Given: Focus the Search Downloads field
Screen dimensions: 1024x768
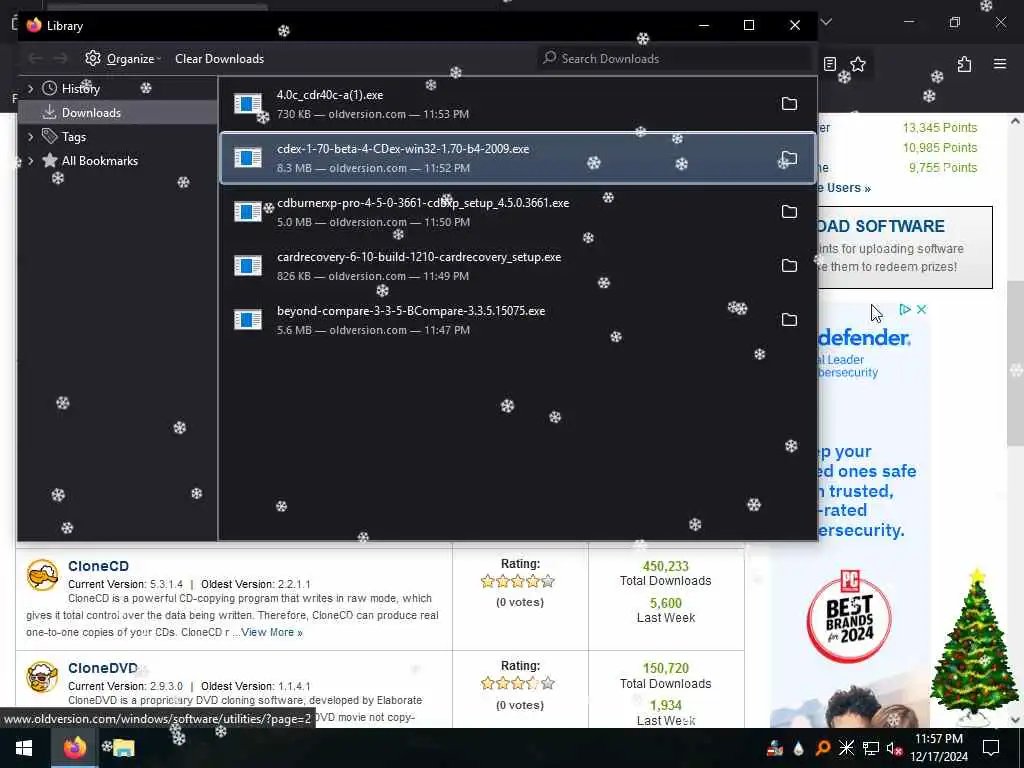Looking at the screenshot, I should [674, 58].
